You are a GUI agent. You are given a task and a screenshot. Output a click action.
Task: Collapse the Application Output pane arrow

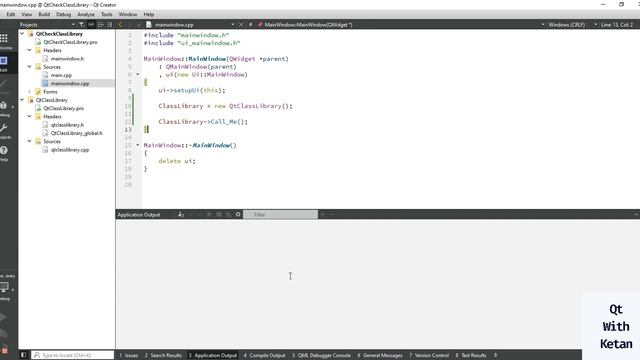(x=636, y=214)
